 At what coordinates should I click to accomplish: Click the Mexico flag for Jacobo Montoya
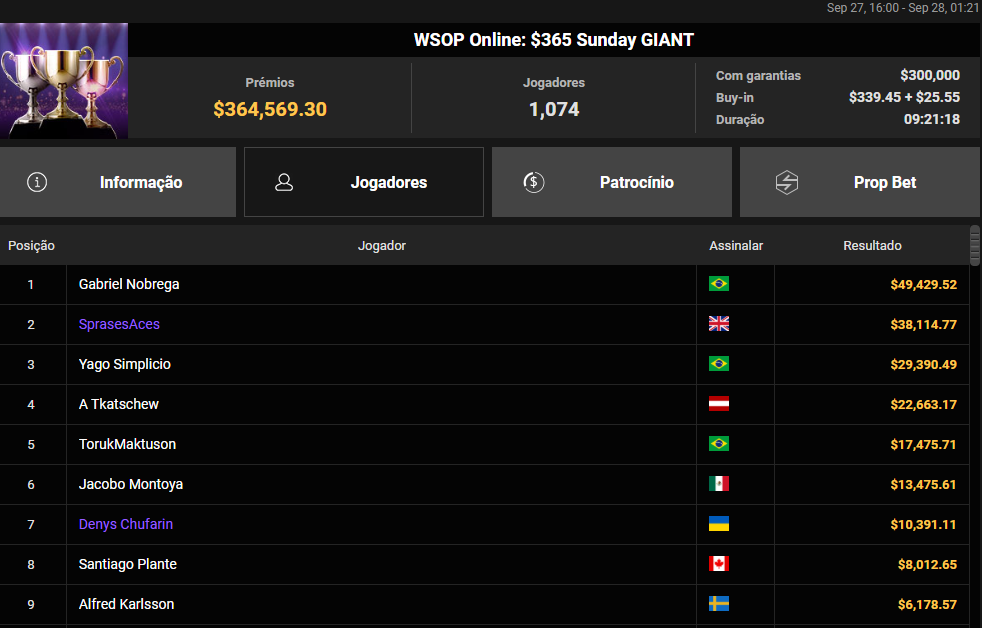tap(718, 484)
